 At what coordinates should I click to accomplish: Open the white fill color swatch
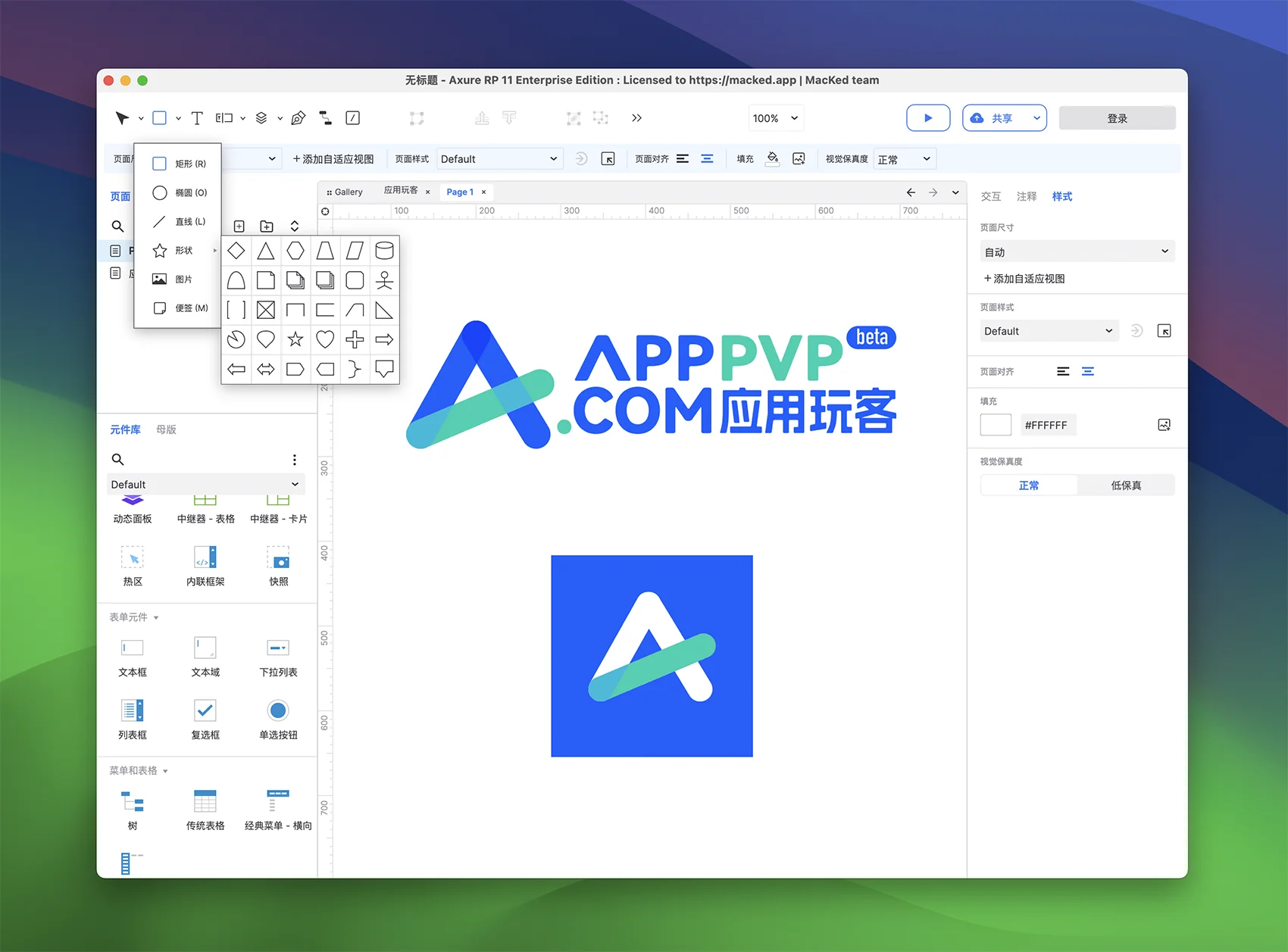pyautogui.click(x=996, y=425)
